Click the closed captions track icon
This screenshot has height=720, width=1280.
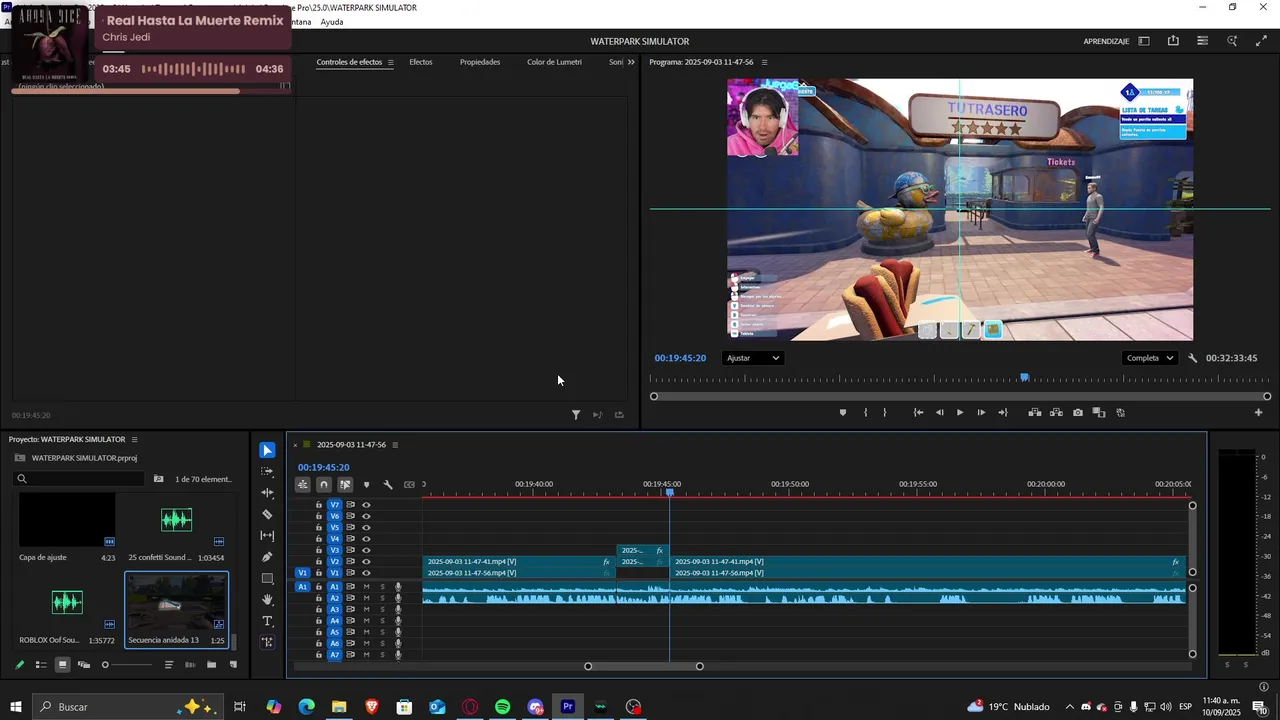[x=409, y=485]
